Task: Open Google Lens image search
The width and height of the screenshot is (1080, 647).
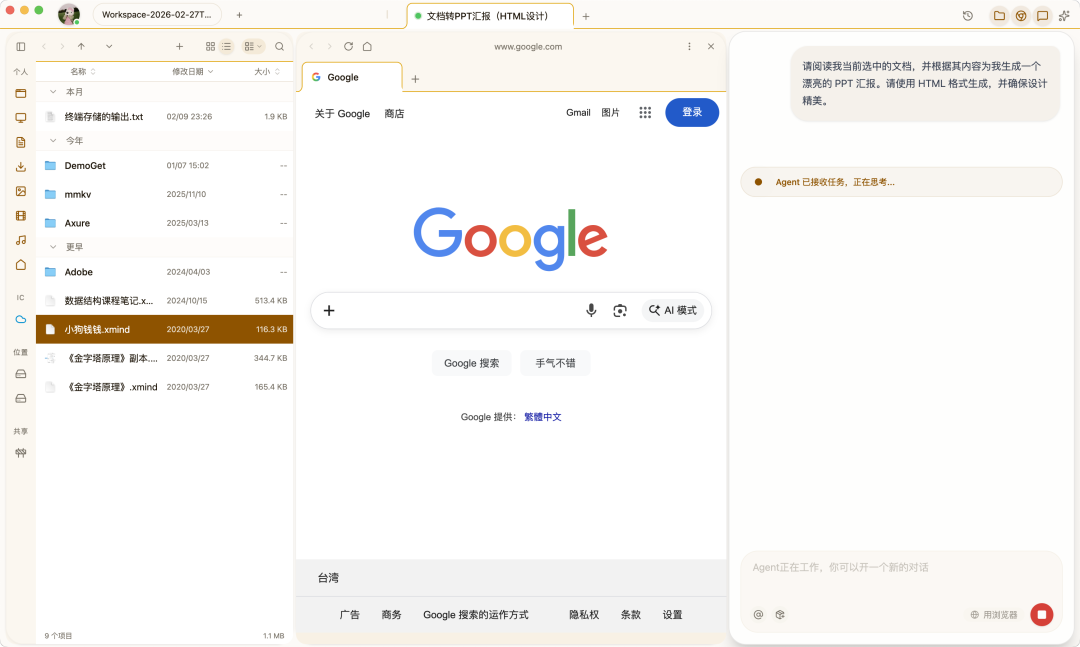Action: (x=620, y=311)
